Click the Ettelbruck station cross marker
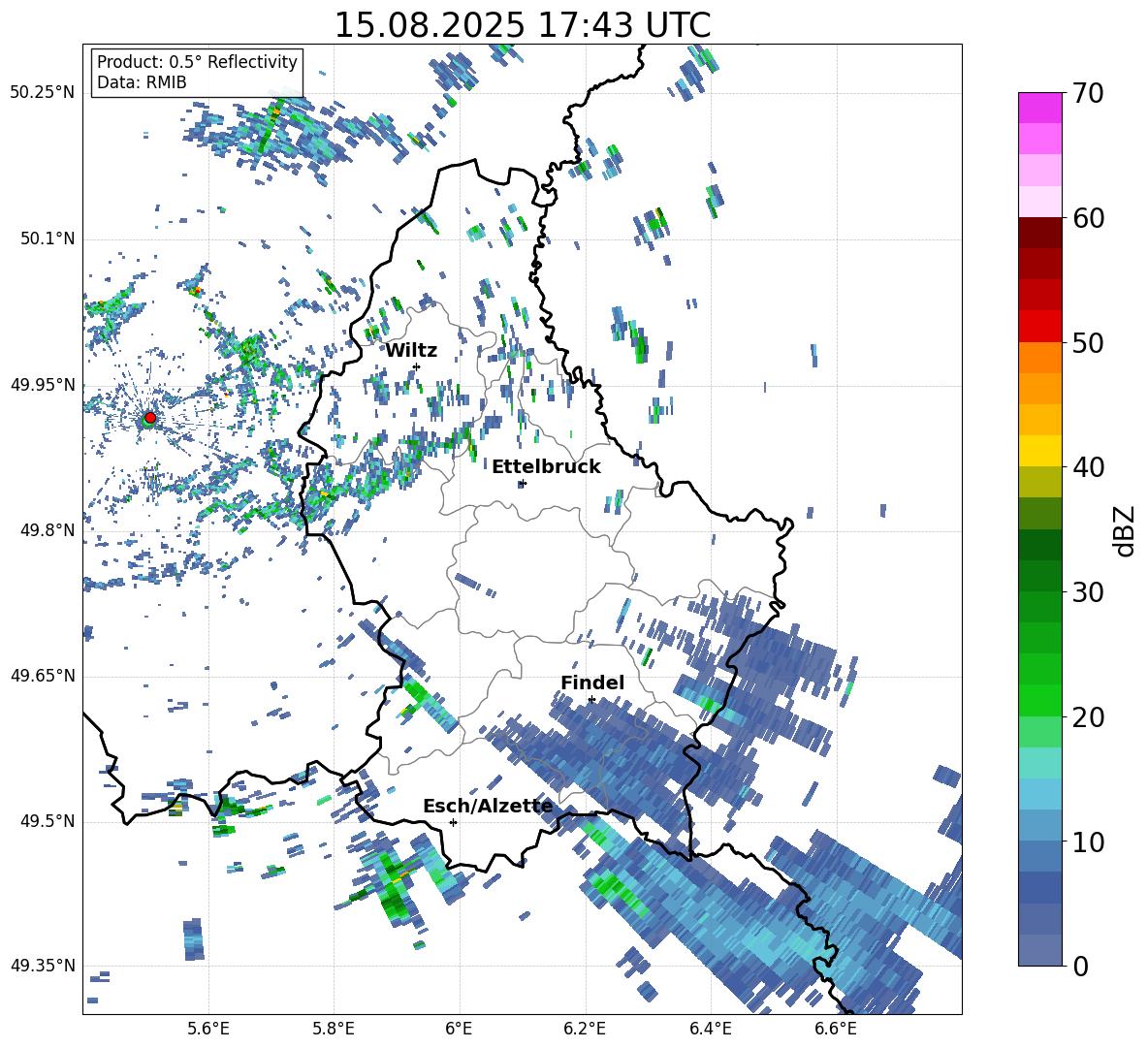This screenshot has width=1148, height=1048. pos(522,483)
